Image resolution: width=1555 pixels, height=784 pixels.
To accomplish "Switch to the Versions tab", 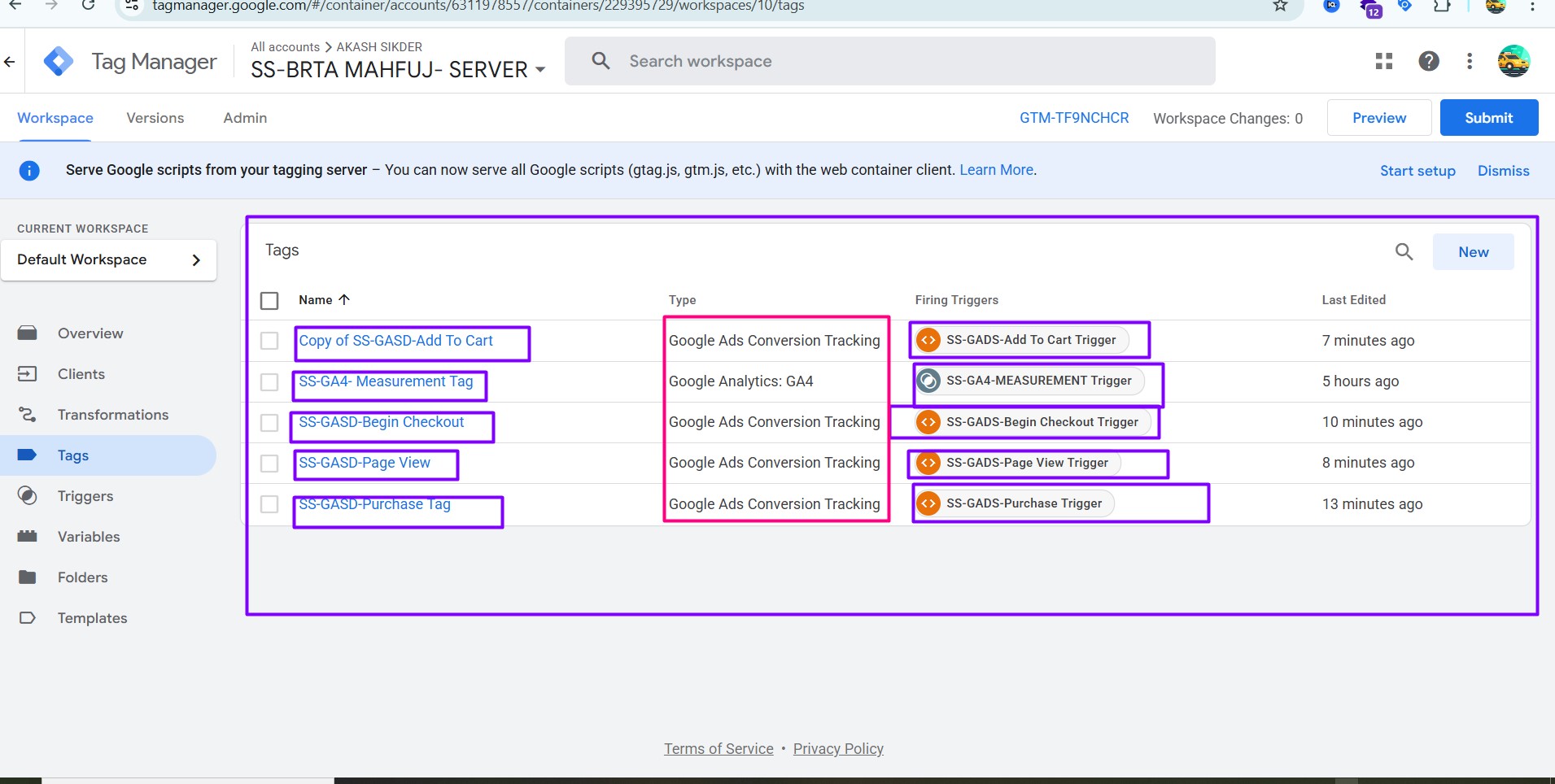I will click(155, 118).
